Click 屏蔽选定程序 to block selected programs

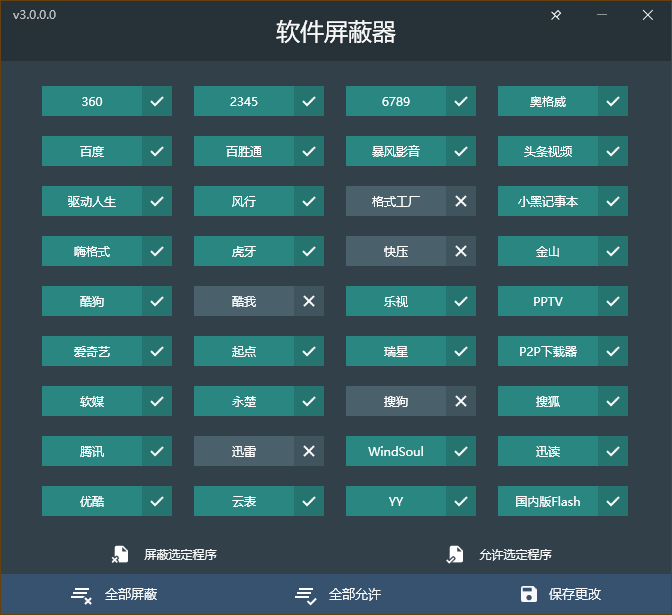click(180, 555)
